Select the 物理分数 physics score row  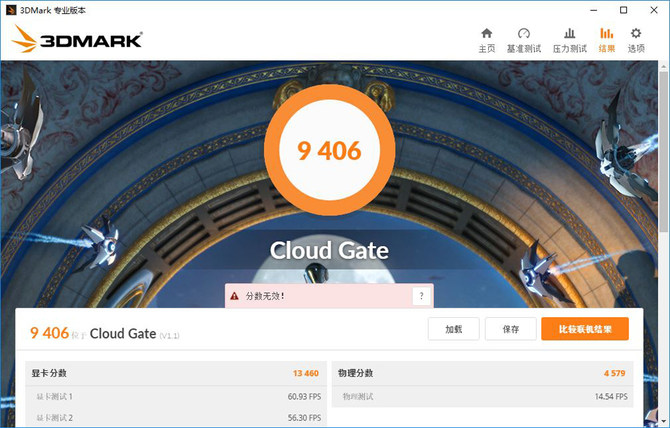pos(482,373)
